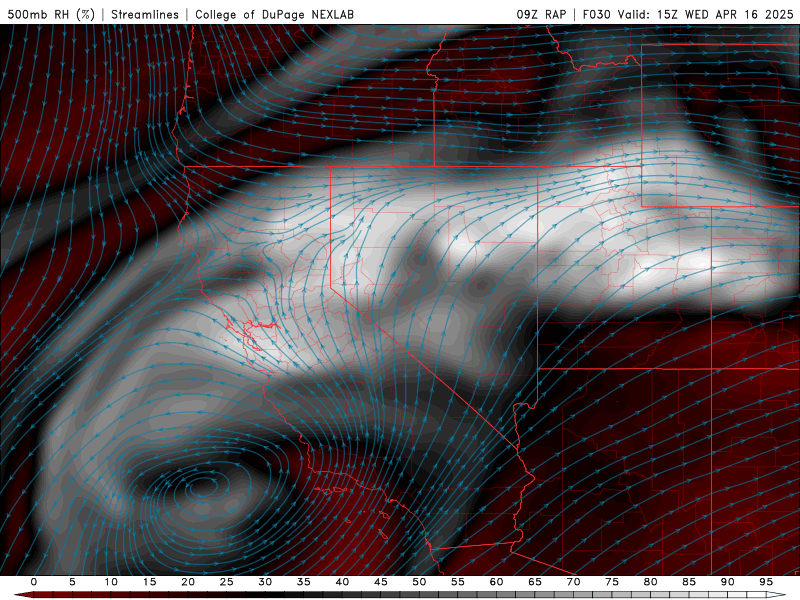Click the 'Streamlines' header label
Viewport: 800px width, 600px height.
pos(145,14)
